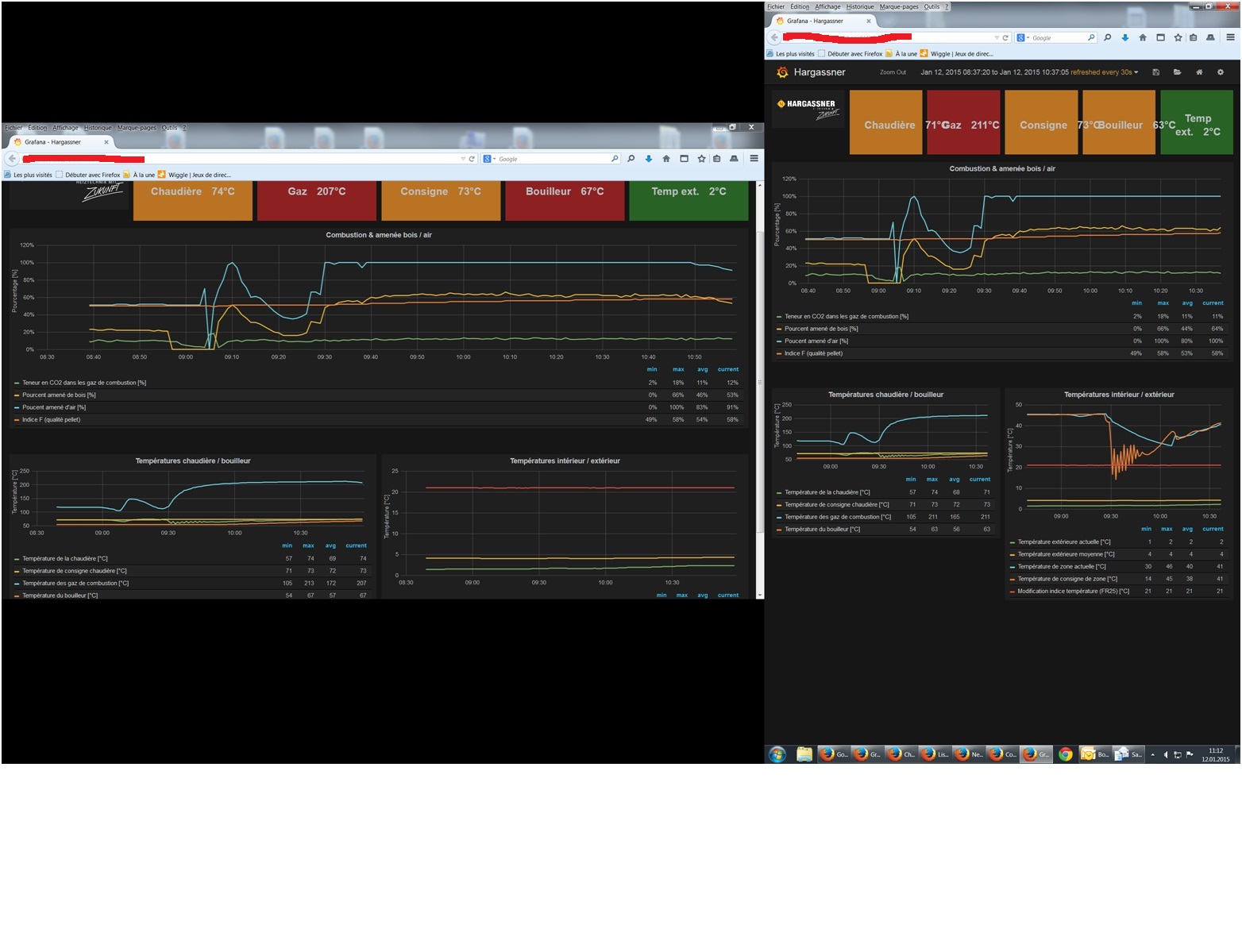Toggle 'Température de zone actuelle' legend series
This screenshot has height=952, width=1242.
coord(1062,567)
